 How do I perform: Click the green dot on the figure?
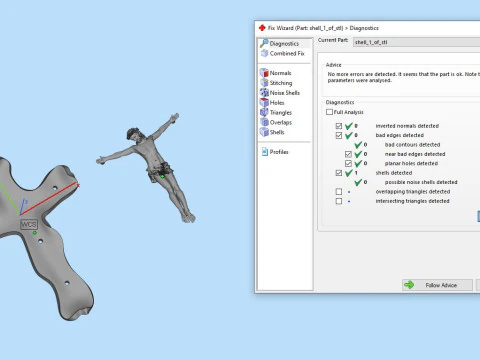[x=162, y=176]
